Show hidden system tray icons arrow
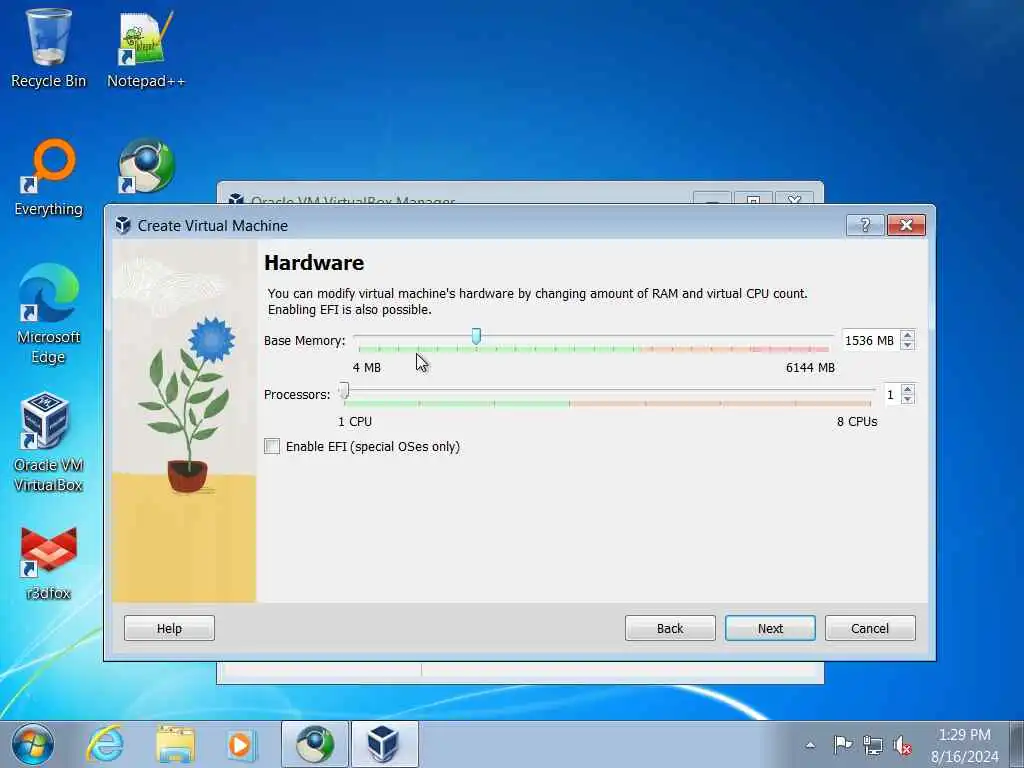1024x768 pixels. 810,745
